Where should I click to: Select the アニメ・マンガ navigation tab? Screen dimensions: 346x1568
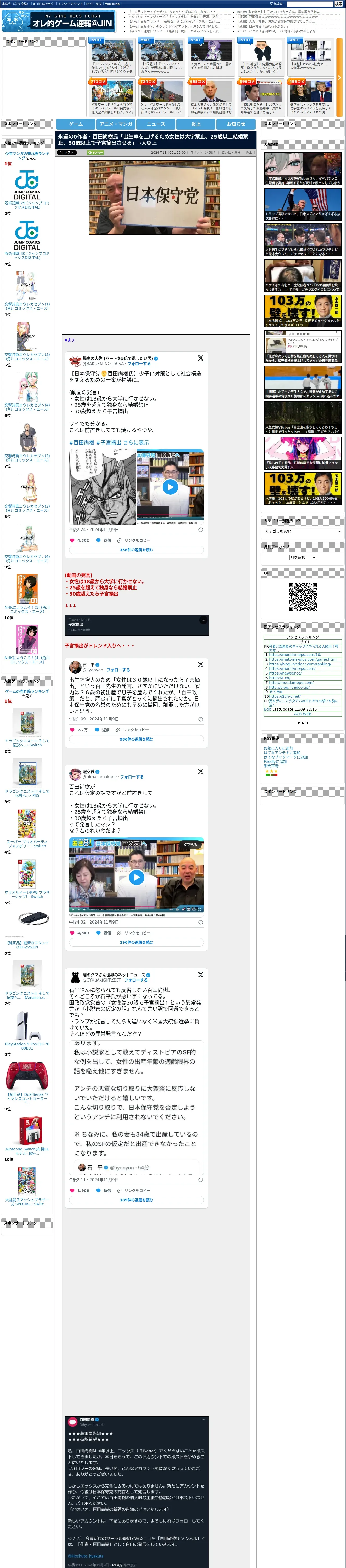coord(116,124)
